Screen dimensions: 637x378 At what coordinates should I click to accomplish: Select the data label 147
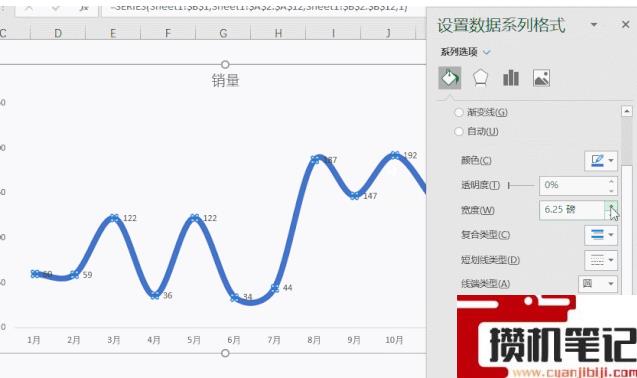[370, 196]
